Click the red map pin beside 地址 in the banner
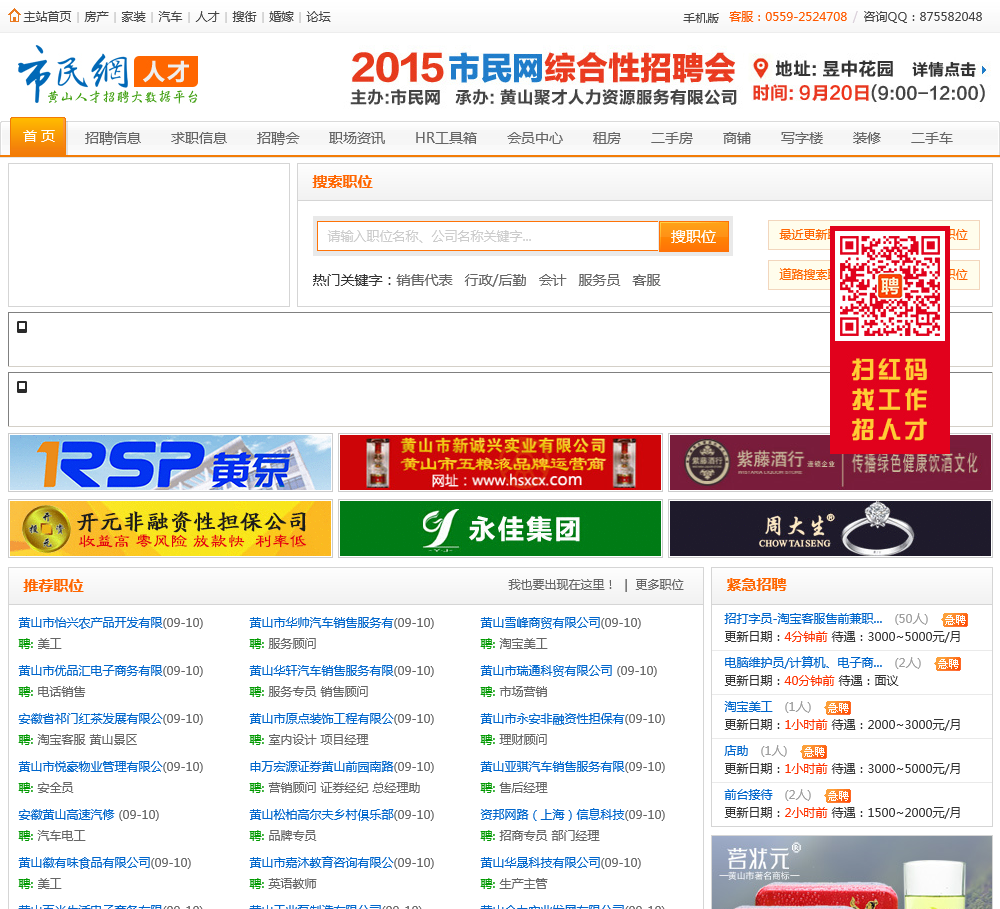The width and height of the screenshot is (1000, 909). [x=760, y=68]
